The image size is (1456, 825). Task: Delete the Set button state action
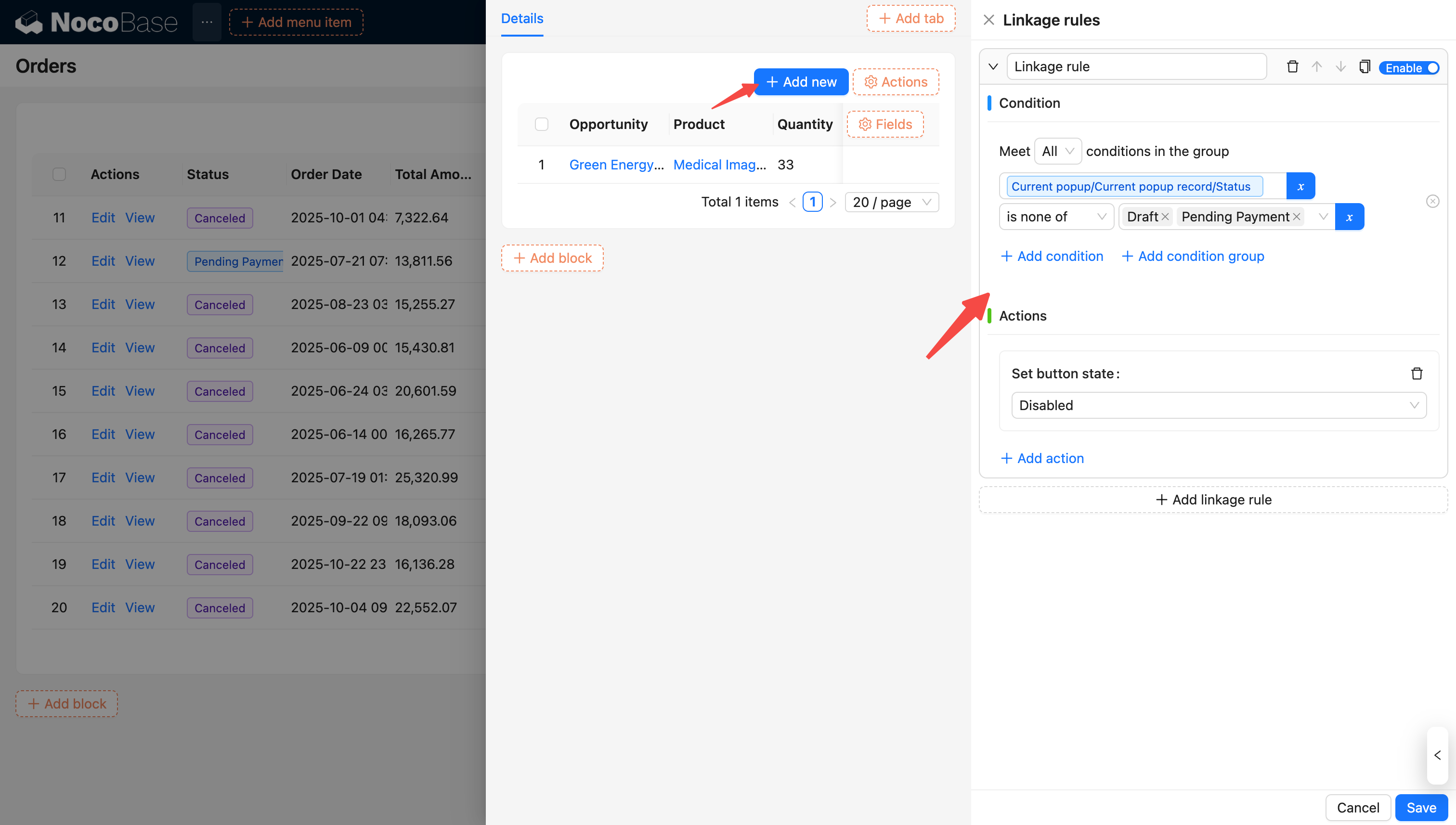click(x=1417, y=374)
